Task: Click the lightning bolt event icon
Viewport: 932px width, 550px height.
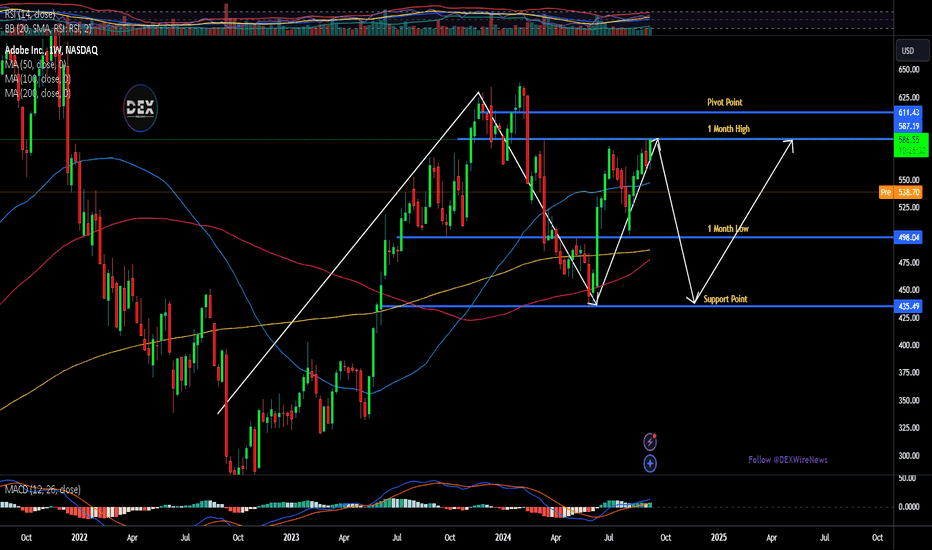Action: pos(650,442)
